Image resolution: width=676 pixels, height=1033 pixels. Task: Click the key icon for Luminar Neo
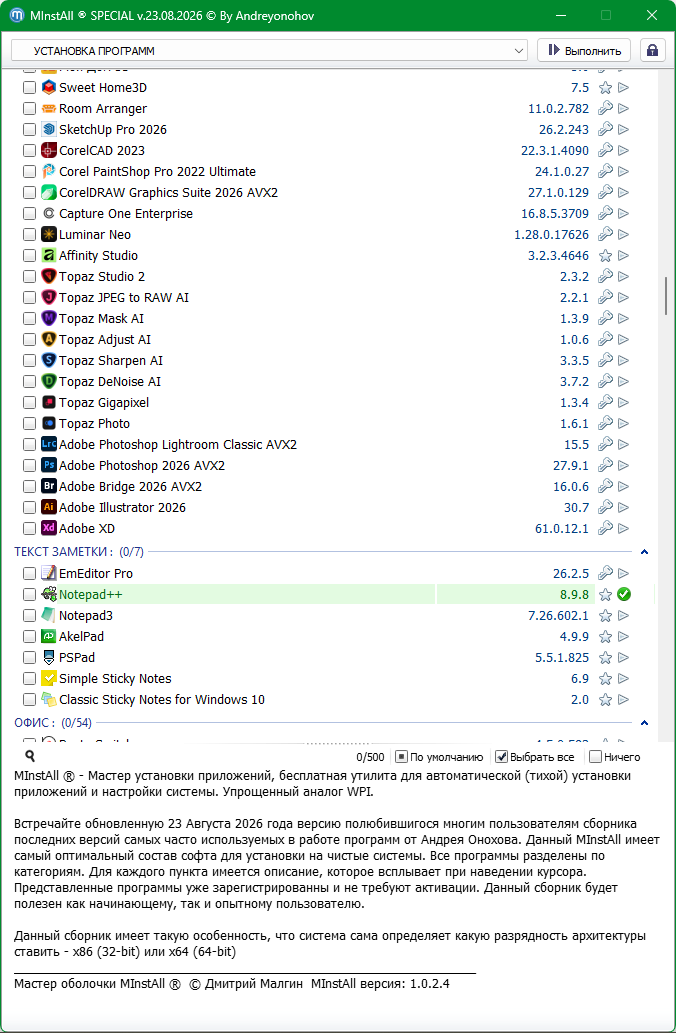(605, 234)
